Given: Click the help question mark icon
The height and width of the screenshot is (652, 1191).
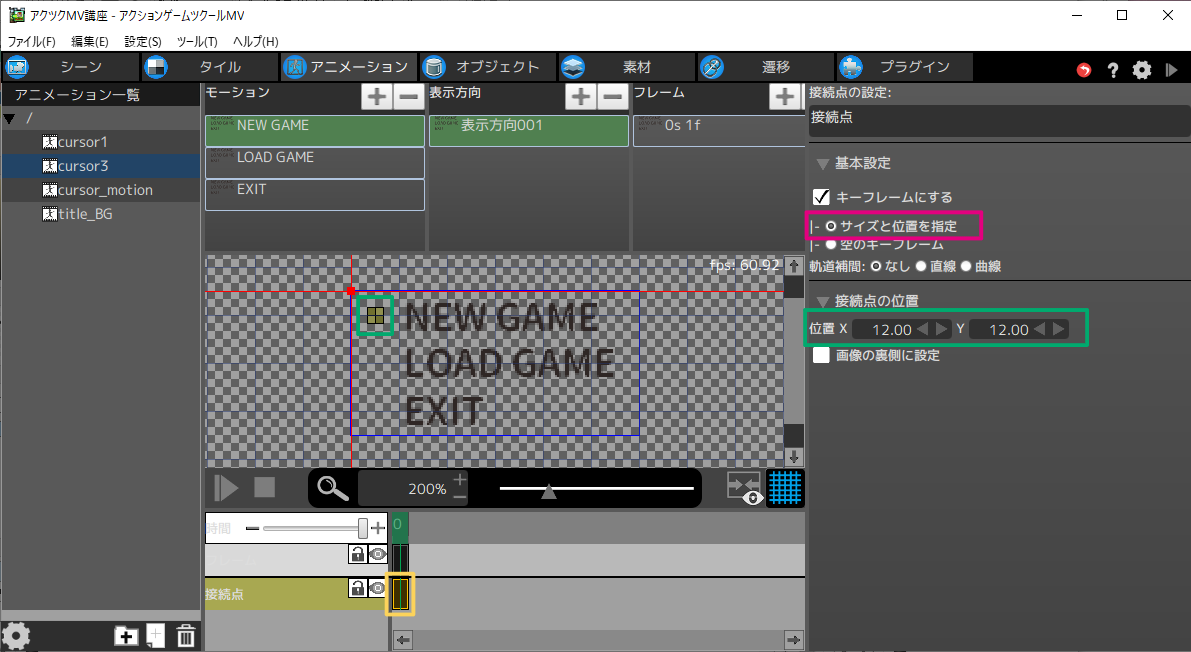Looking at the screenshot, I should (x=1112, y=69).
